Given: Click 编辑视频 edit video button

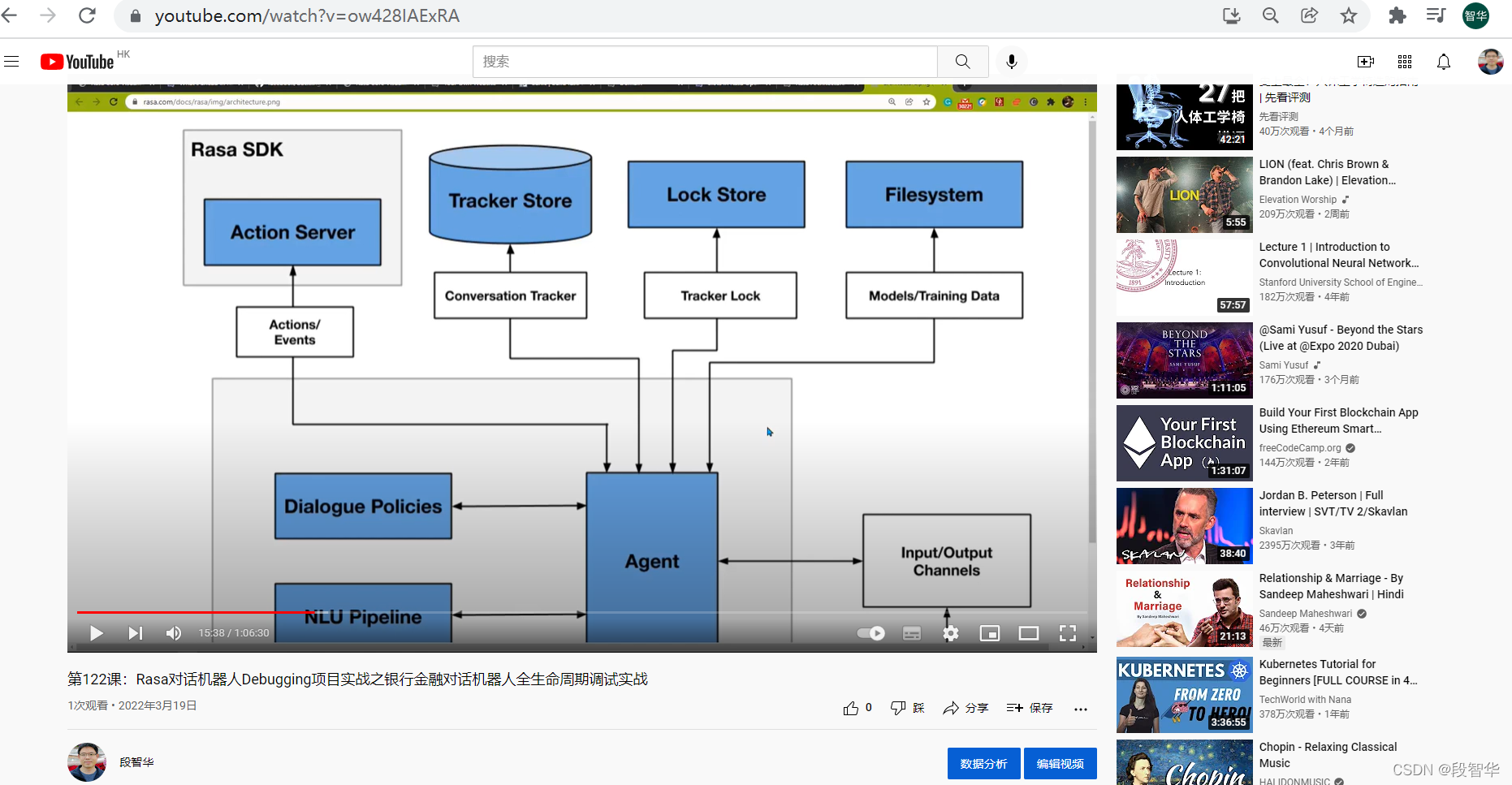Looking at the screenshot, I should (x=1060, y=763).
